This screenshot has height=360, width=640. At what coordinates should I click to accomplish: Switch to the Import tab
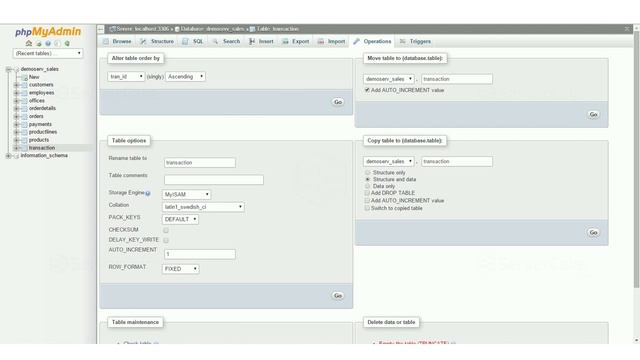(332, 42)
